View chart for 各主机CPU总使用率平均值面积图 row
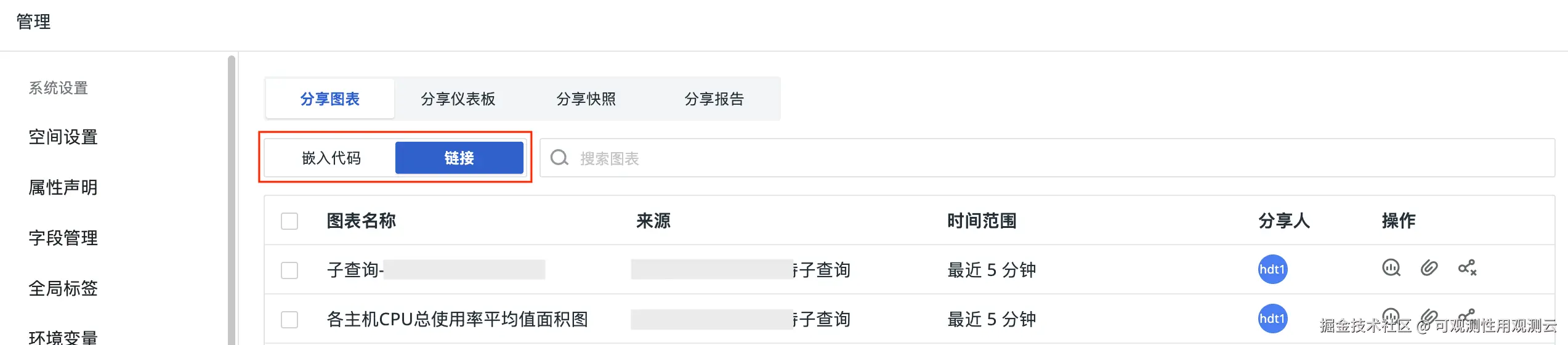Image resolution: width=1568 pixels, height=345 pixels. tap(1391, 317)
